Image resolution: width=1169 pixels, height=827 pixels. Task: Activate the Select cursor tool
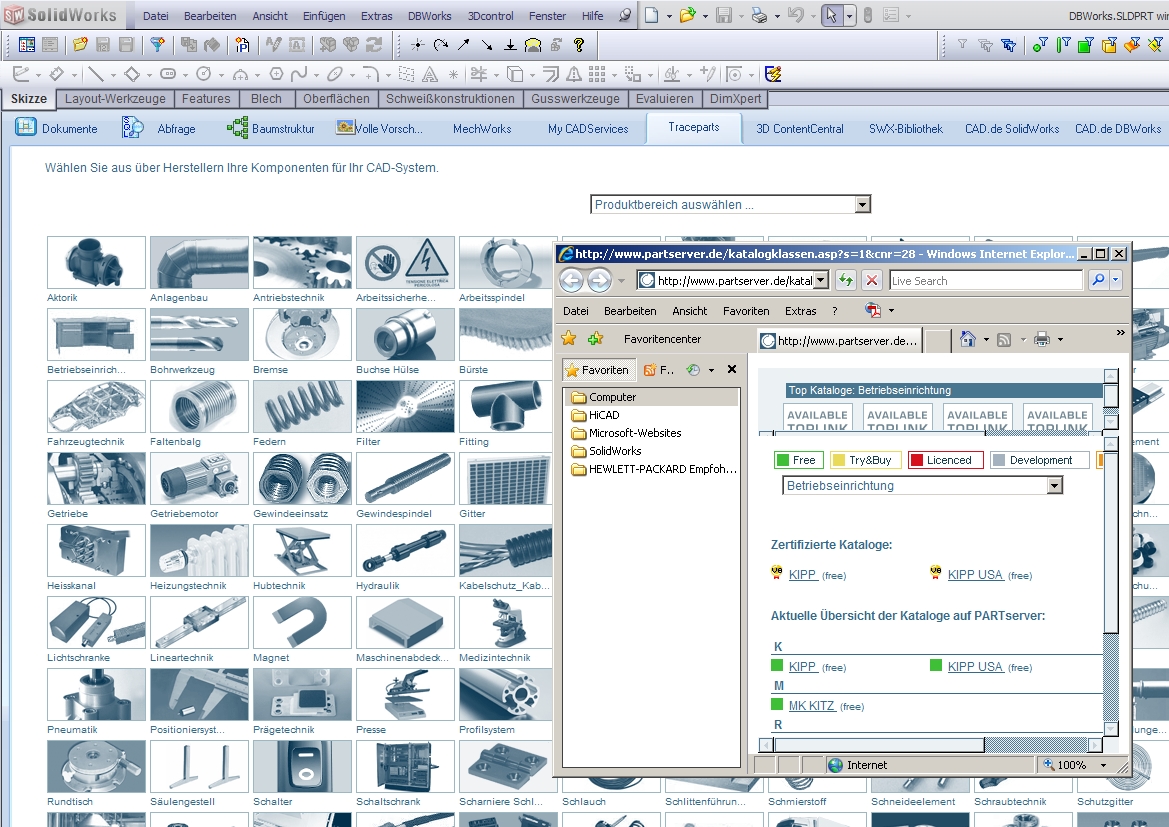pyautogui.click(x=831, y=15)
